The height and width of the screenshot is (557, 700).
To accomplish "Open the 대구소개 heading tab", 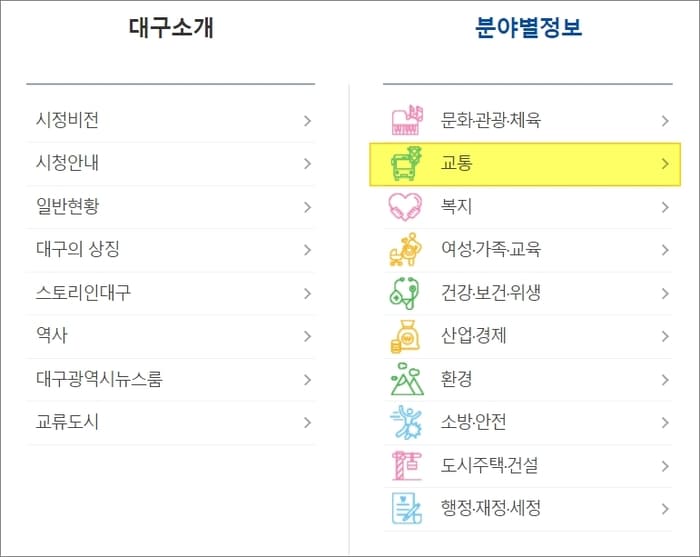I will (x=171, y=28).
